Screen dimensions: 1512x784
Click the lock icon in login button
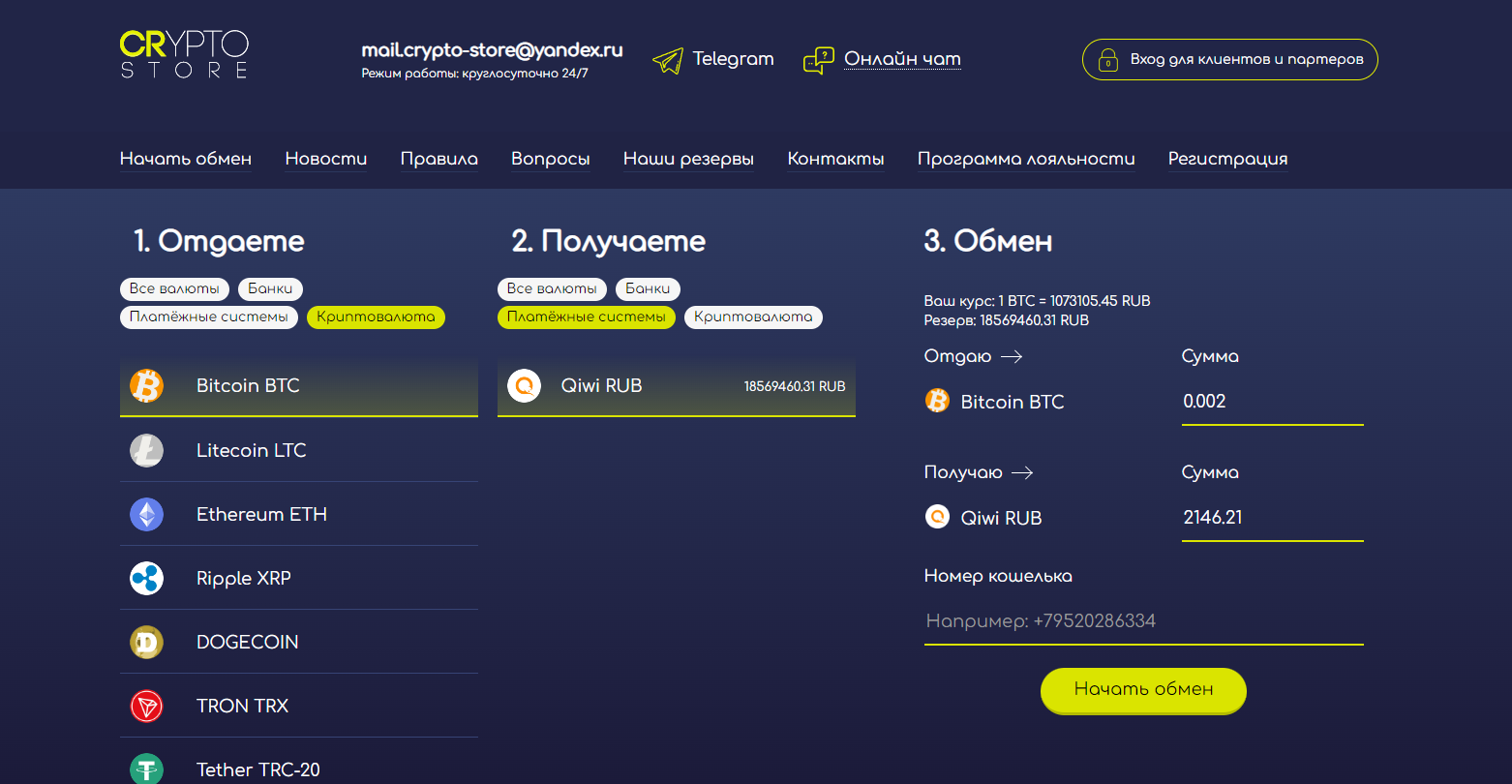(x=1108, y=61)
